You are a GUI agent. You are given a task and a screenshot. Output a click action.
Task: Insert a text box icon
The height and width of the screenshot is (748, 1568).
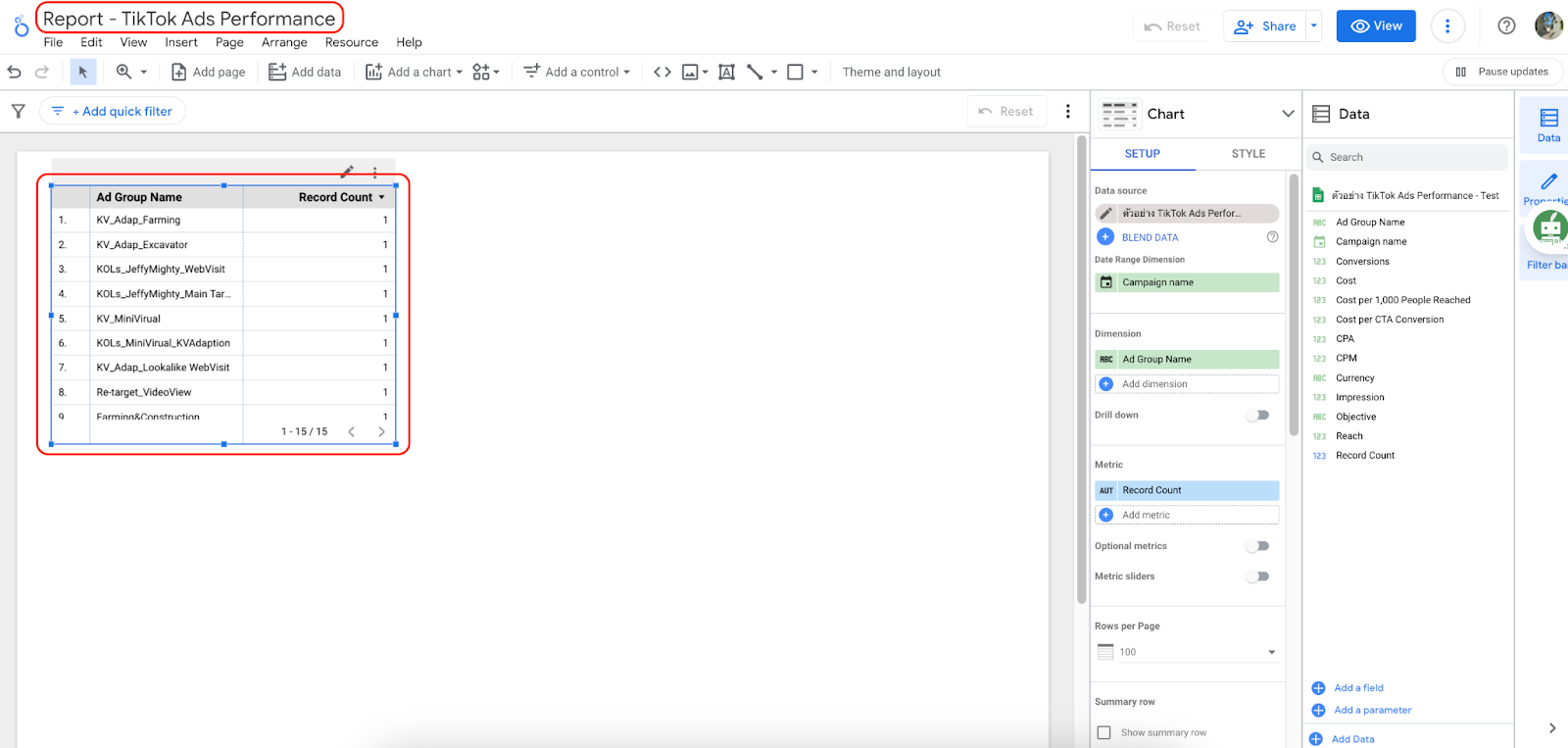click(726, 72)
